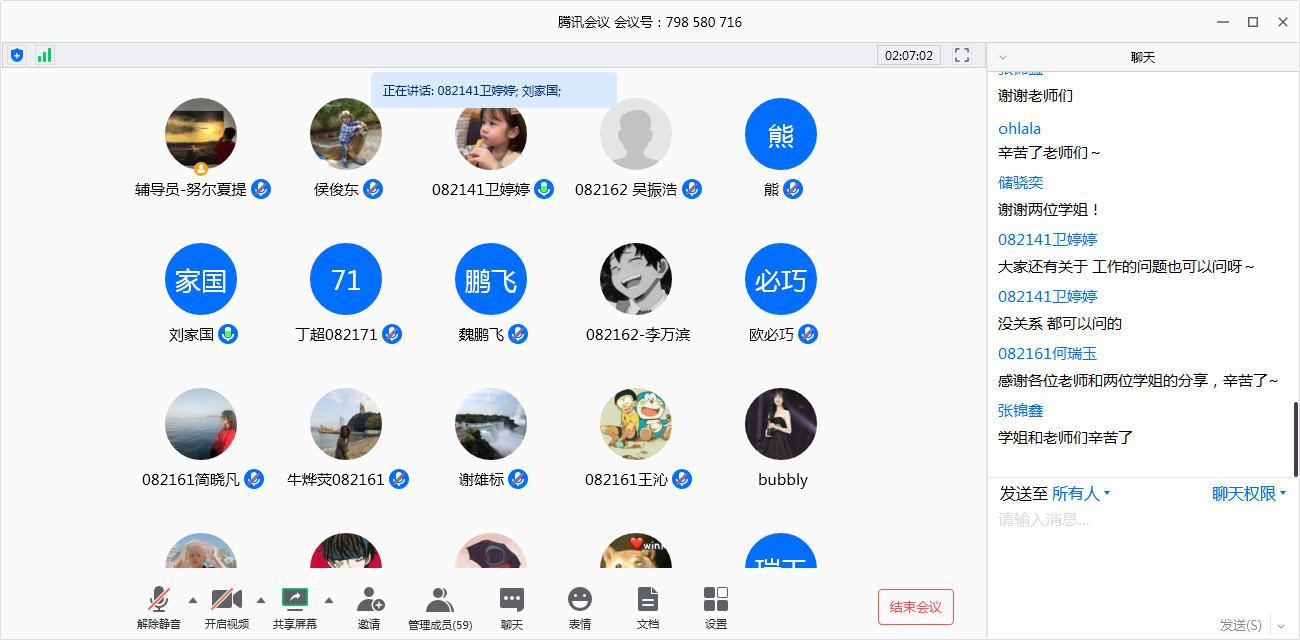Open the chat permissions dropdown

[1248, 494]
